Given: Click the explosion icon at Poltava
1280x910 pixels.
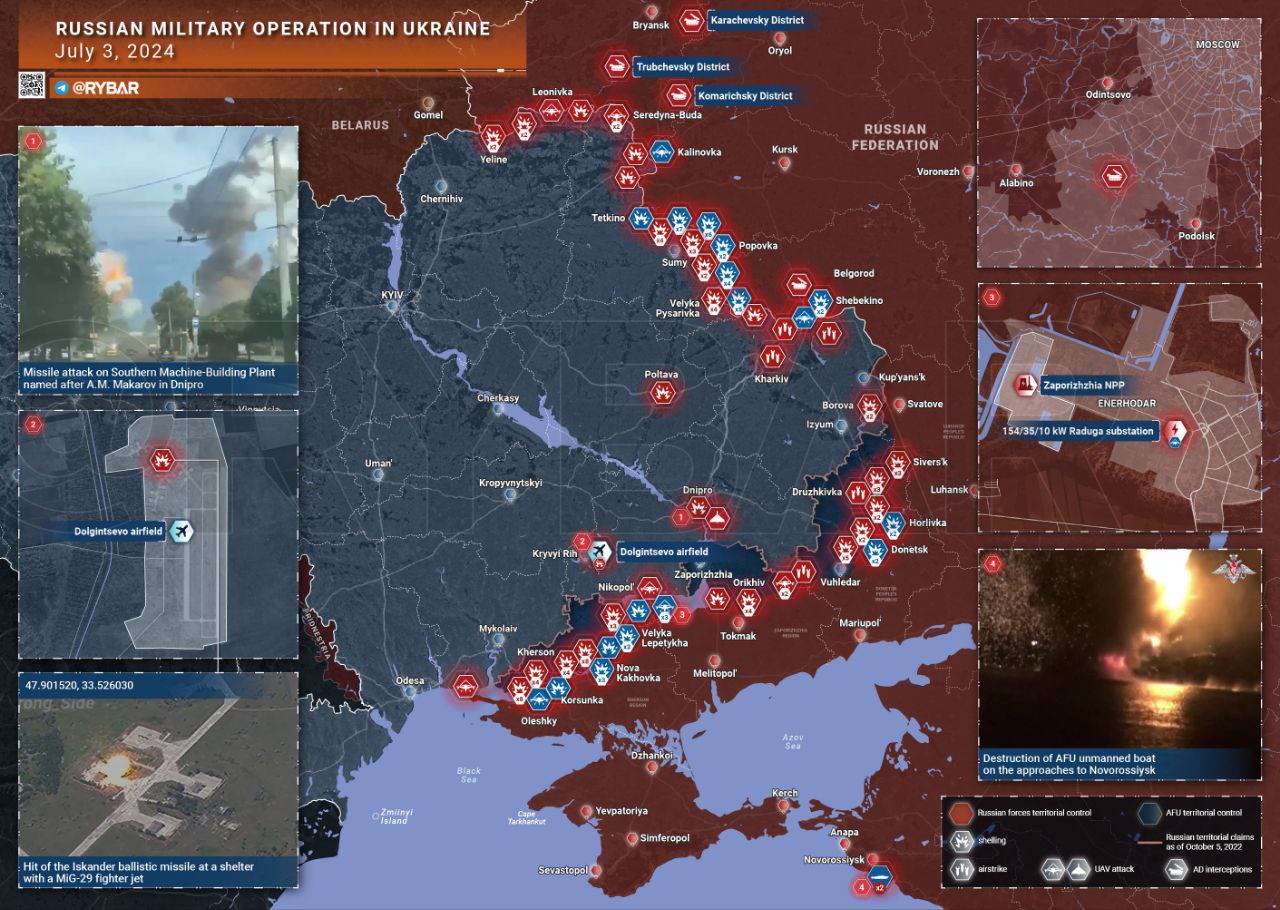Looking at the screenshot, I should tap(661, 393).
